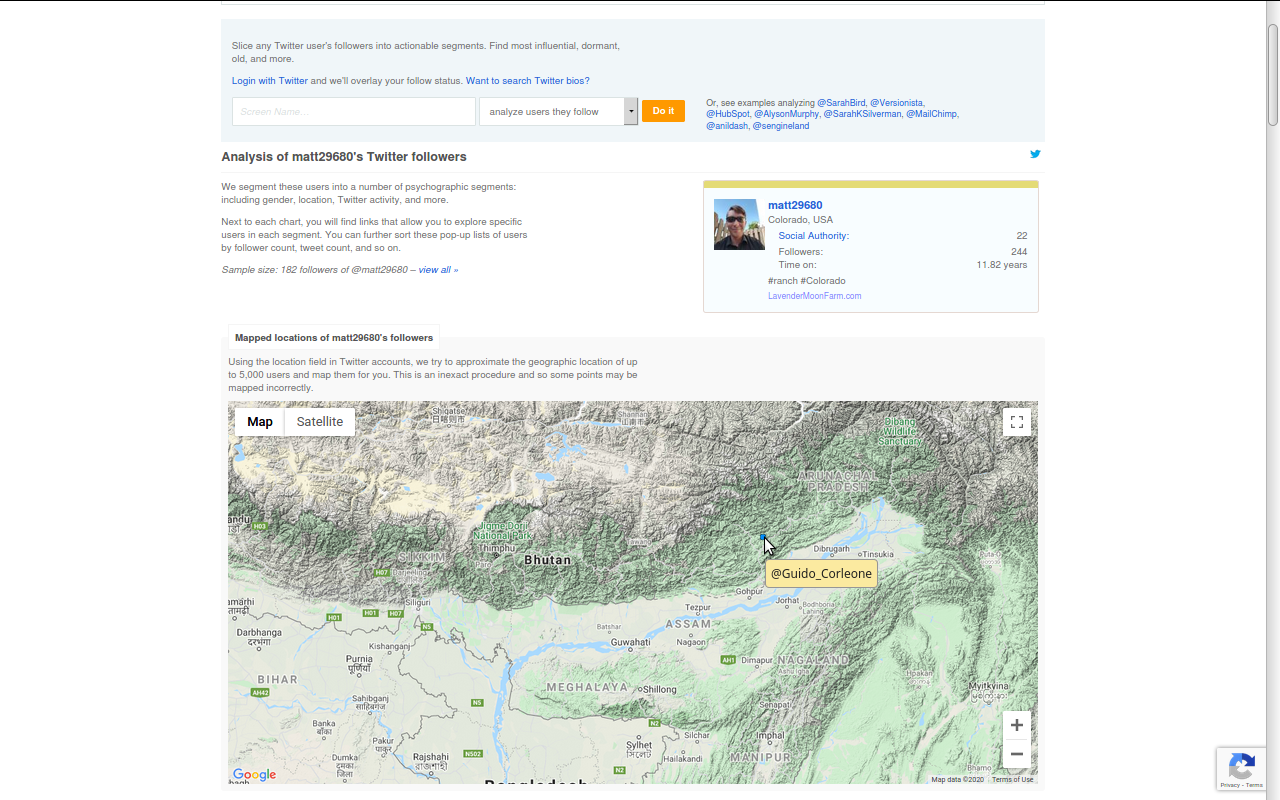Open @SarahBird example analysis
Viewport: 1280px width, 800px height.
coord(842,103)
